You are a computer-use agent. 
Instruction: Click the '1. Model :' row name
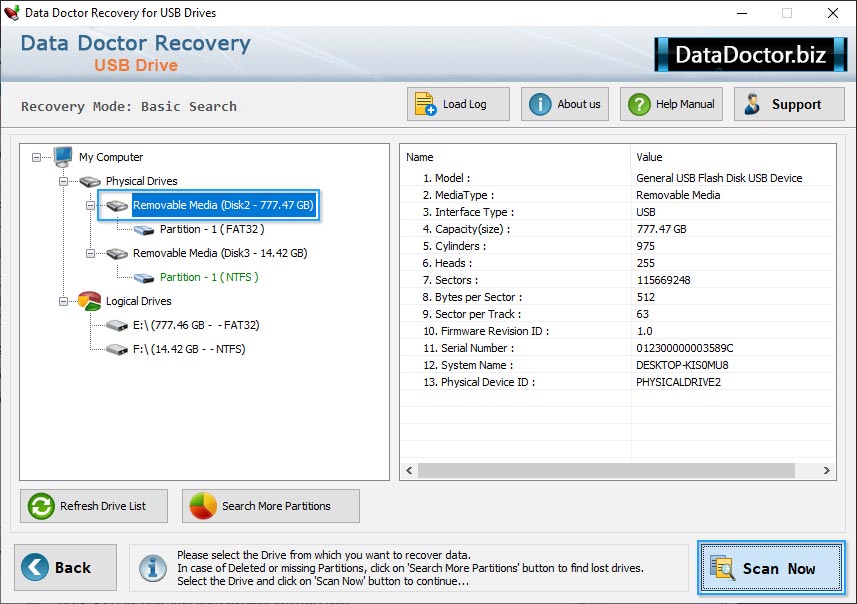(447, 178)
